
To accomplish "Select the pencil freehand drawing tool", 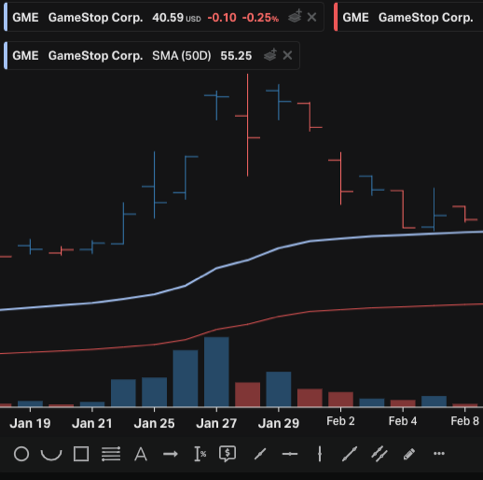I will pyautogui.click(x=409, y=454).
